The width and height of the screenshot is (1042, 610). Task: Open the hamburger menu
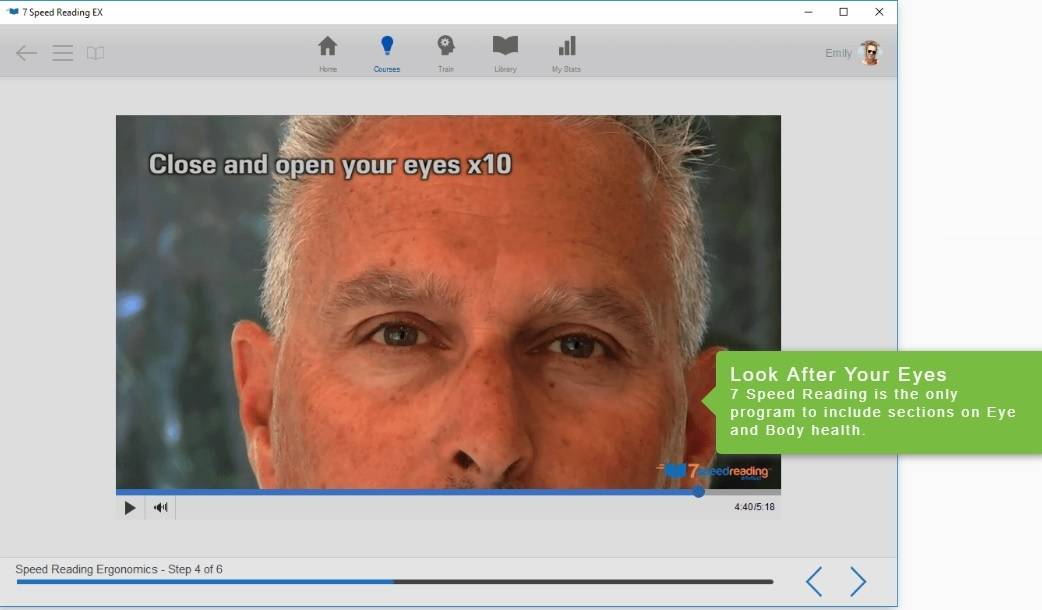[62, 53]
